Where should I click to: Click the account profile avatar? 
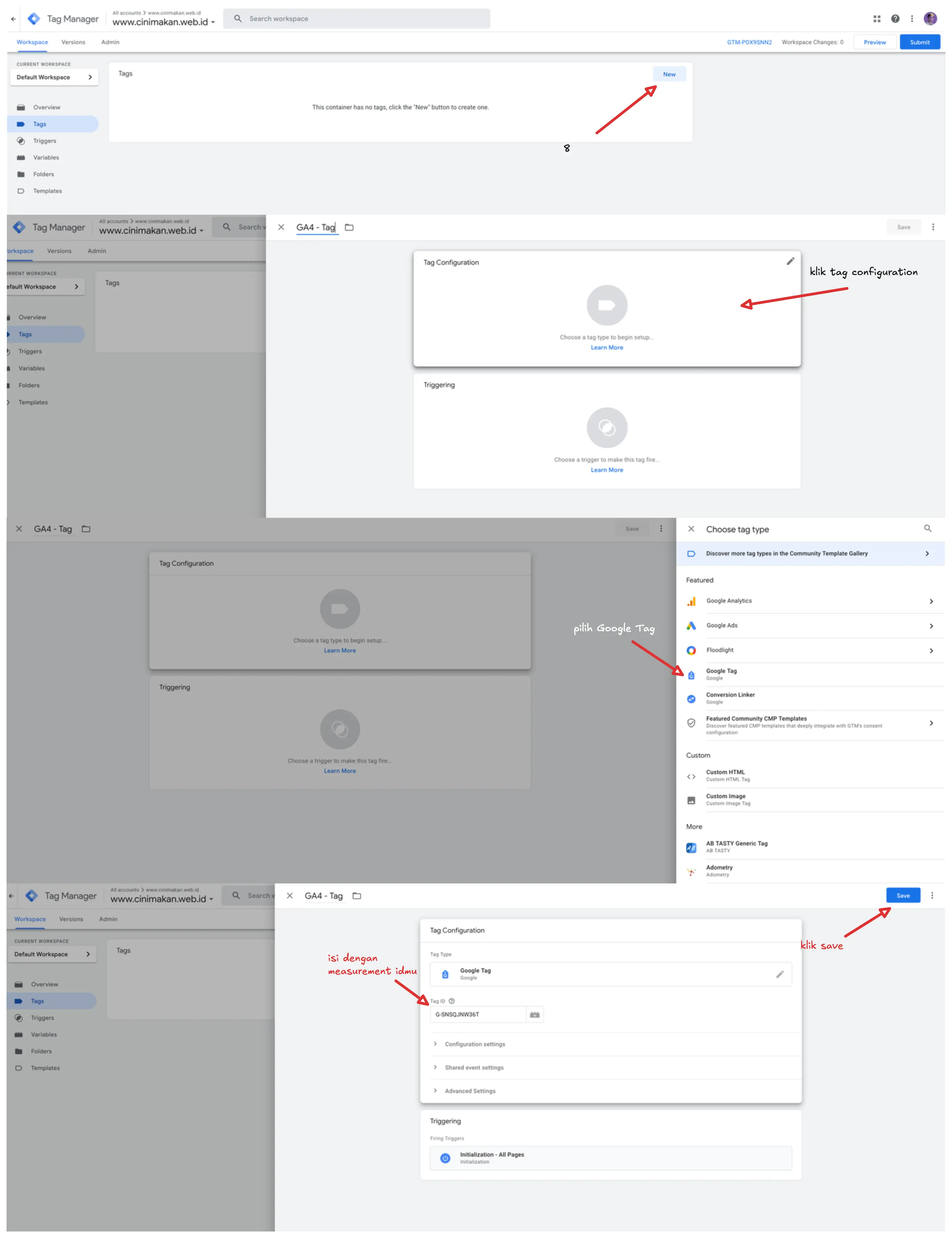pyautogui.click(x=930, y=19)
